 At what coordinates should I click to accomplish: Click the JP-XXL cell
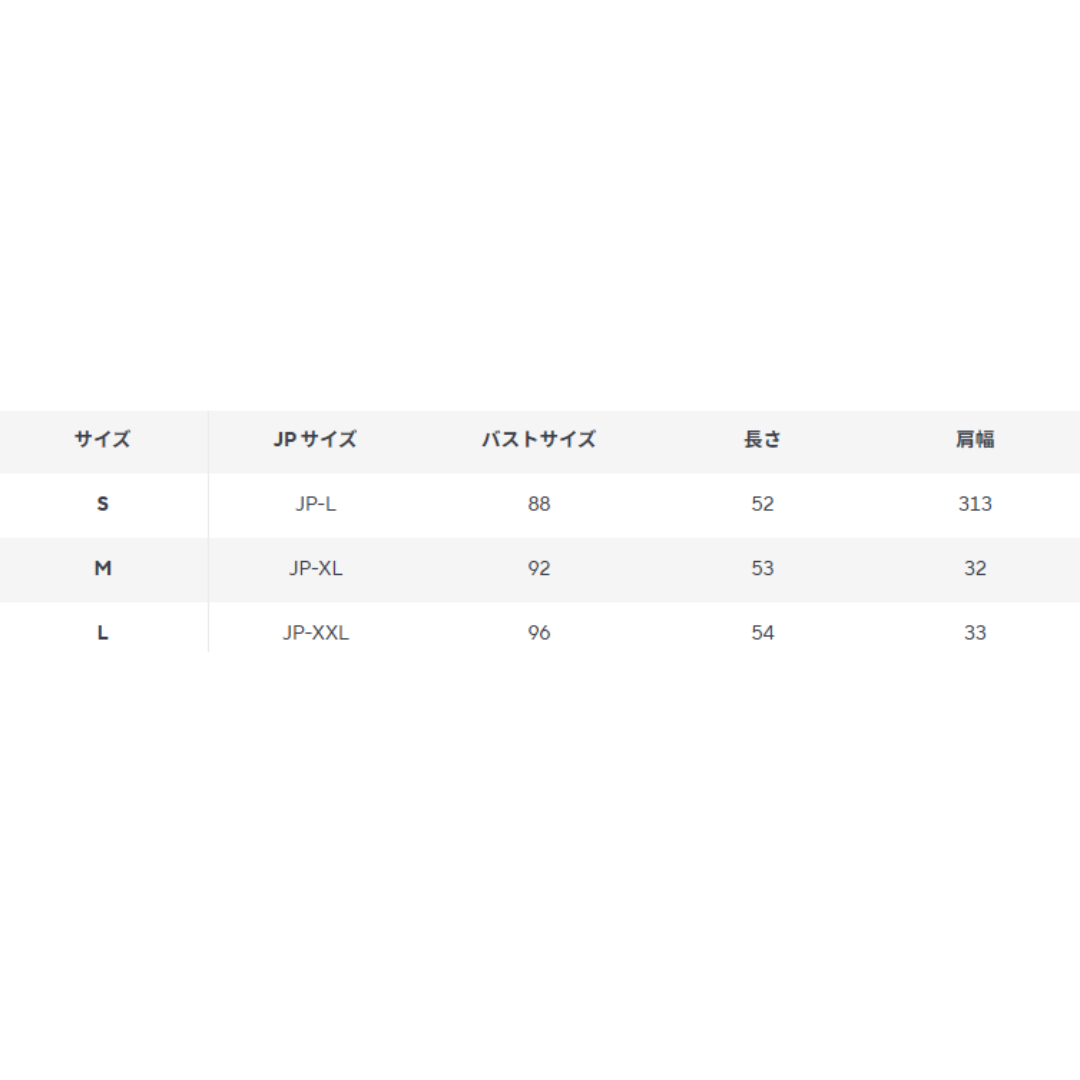click(315, 633)
